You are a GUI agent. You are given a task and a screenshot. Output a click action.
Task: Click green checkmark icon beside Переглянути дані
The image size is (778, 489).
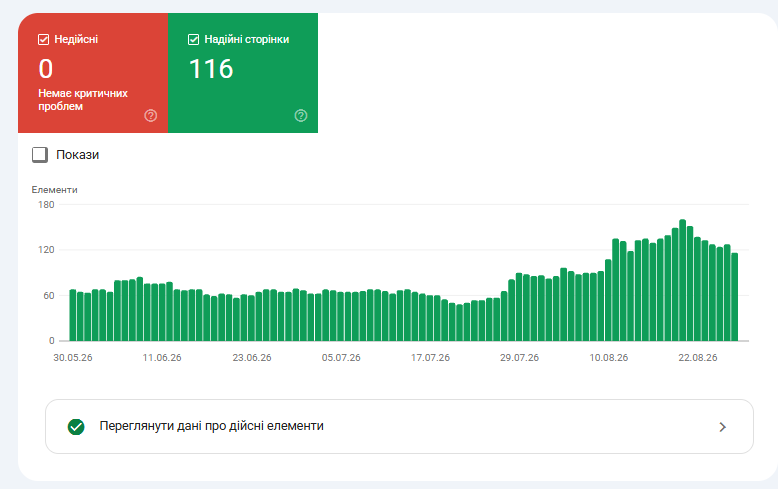pos(76,427)
